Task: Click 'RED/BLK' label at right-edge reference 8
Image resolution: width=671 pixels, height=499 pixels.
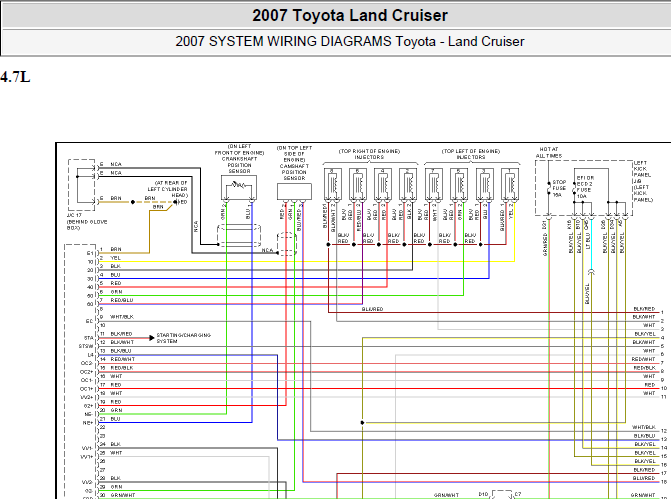Action: click(644, 368)
